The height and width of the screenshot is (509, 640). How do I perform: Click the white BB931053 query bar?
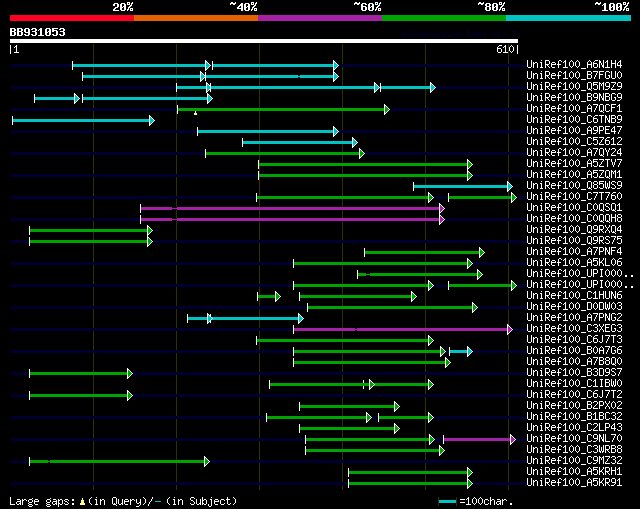(x=264, y=41)
